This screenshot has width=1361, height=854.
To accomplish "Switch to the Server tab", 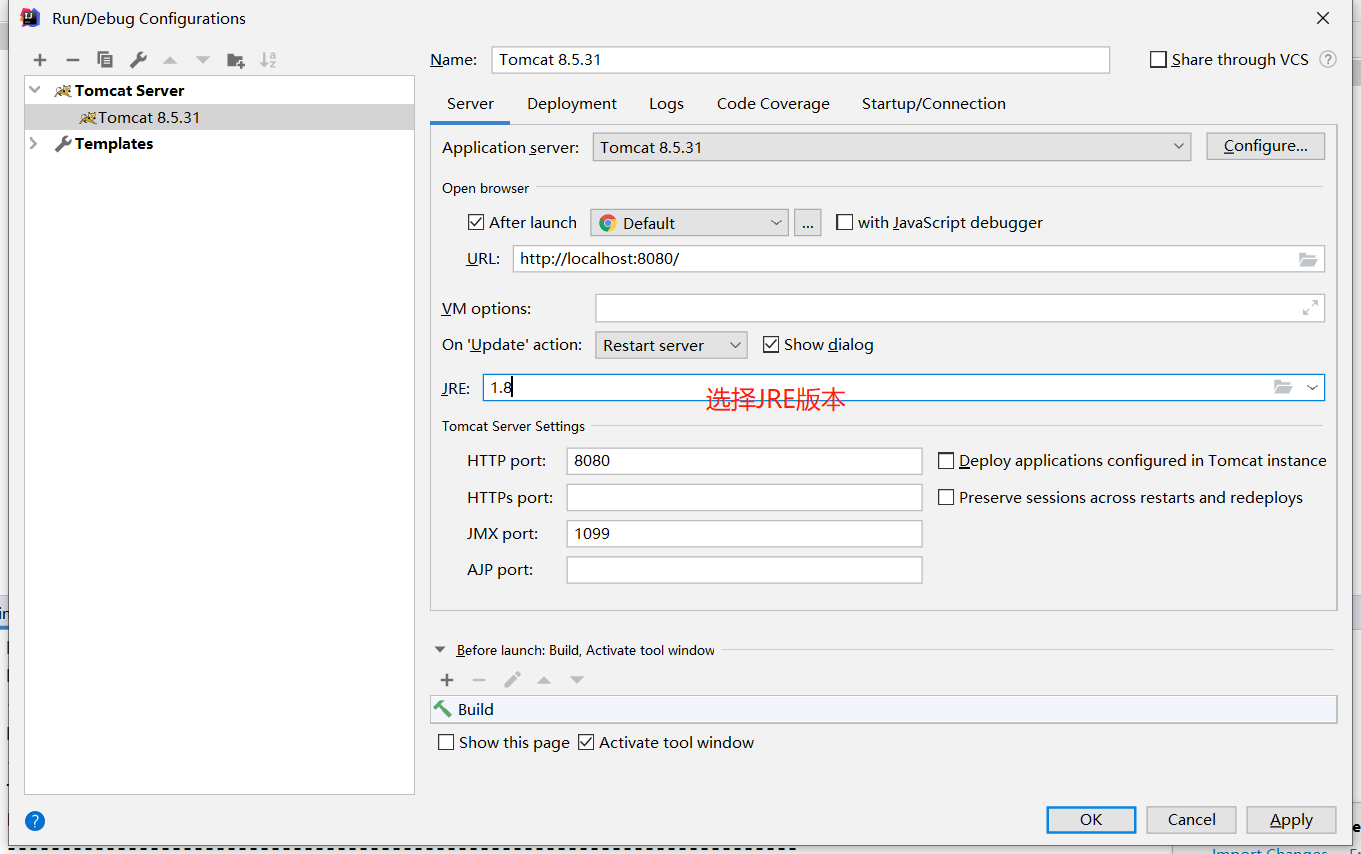I will (x=470, y=104).
